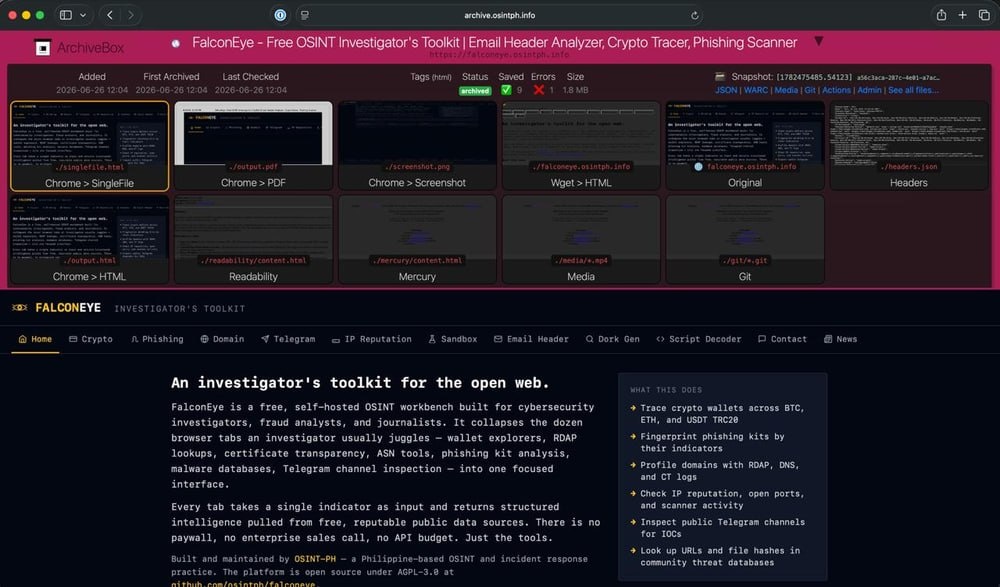1000x587 pixels.
Task: Collapse the header with the down triangle
Action: click(818, 41)
